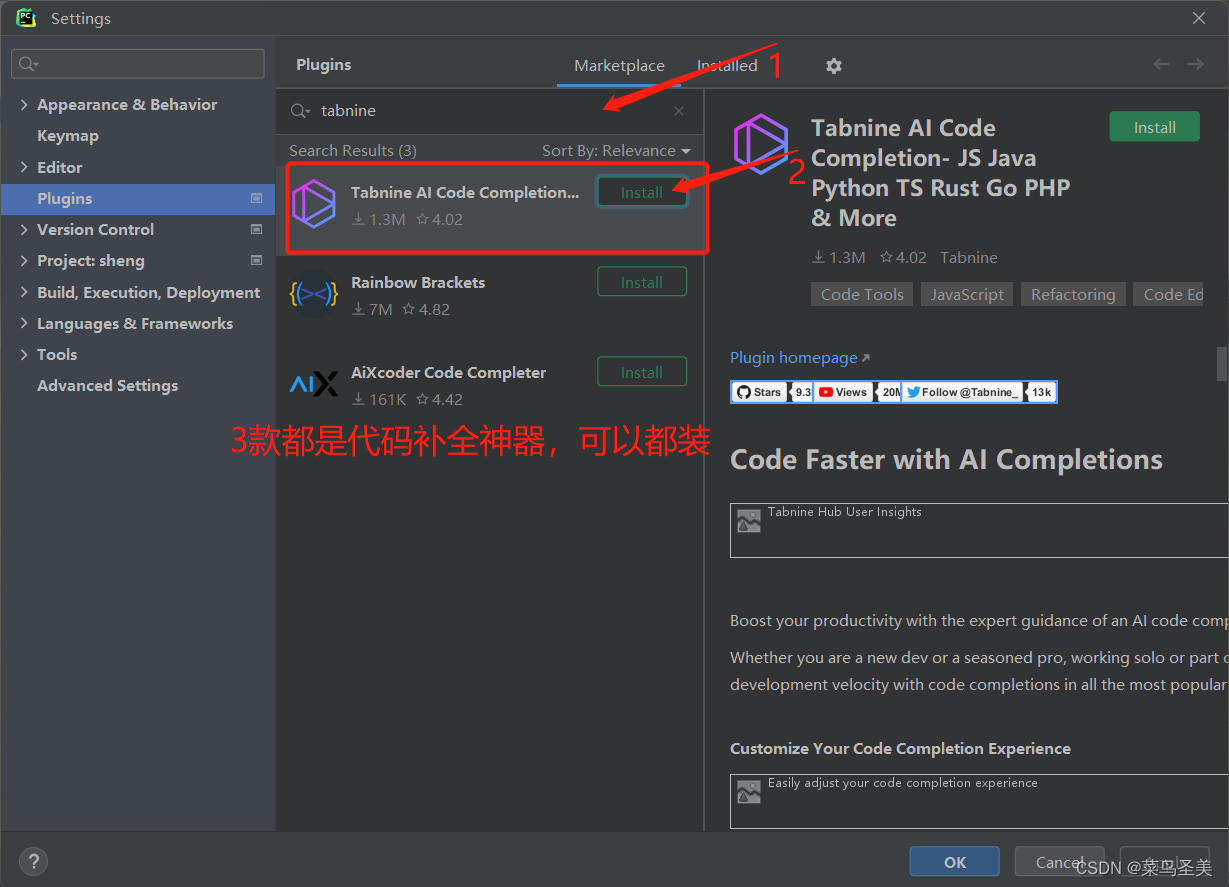1229x887 pixels.
Task: Open the YouTube Views badge
Action: 858,392
